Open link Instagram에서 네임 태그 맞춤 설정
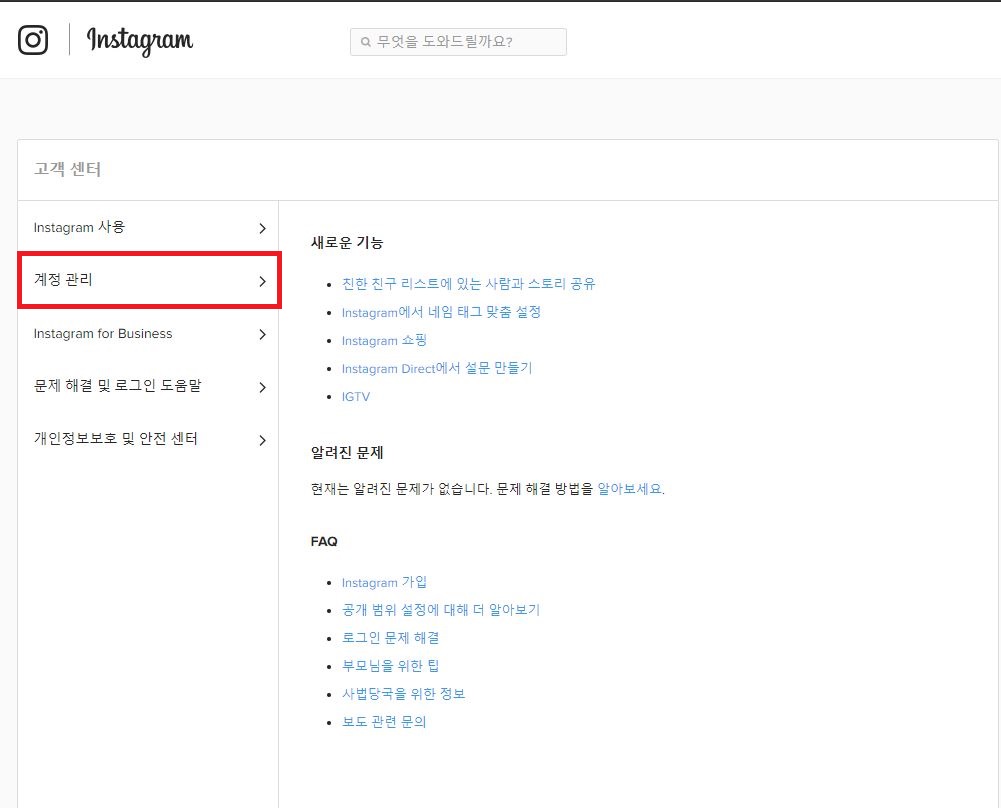The width and height of the screenshot is (1001, 808). coord(441,312)
